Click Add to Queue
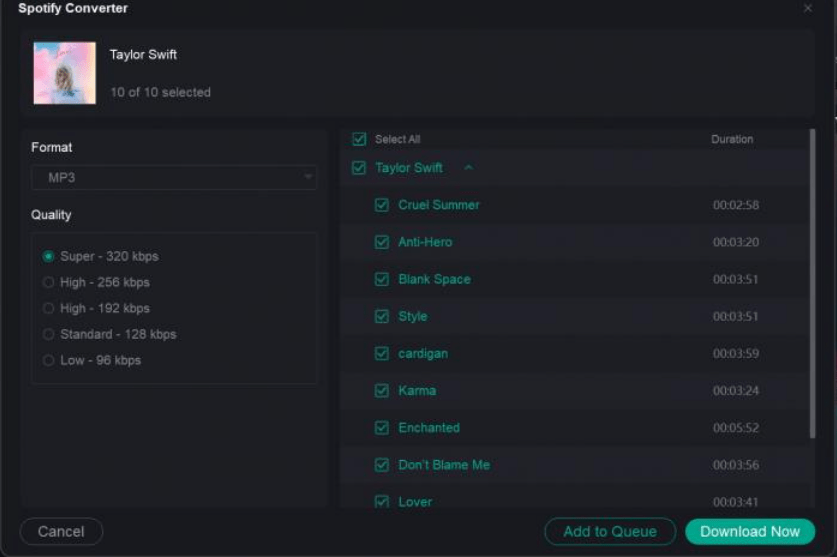The width and height of the screenshot is (837, 557). pos(610,532)
